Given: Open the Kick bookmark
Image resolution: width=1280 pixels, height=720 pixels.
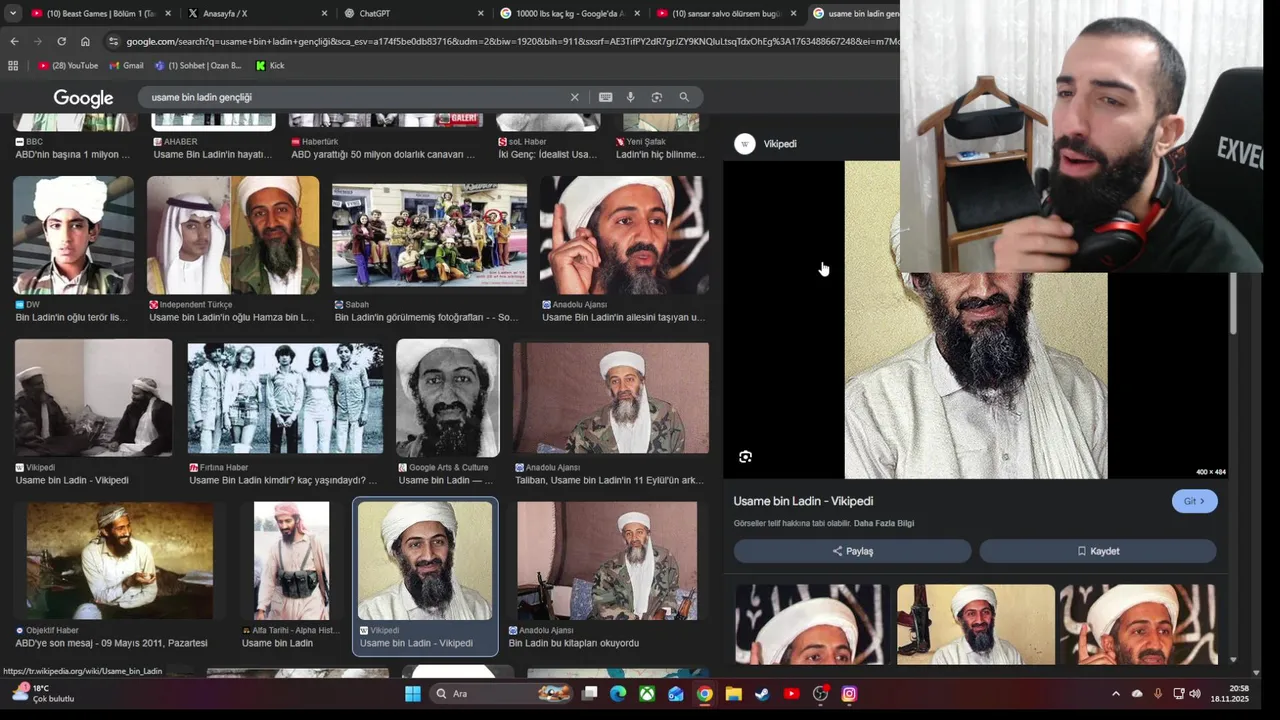Looking at the screenshot, I should (x=270, y=65).
